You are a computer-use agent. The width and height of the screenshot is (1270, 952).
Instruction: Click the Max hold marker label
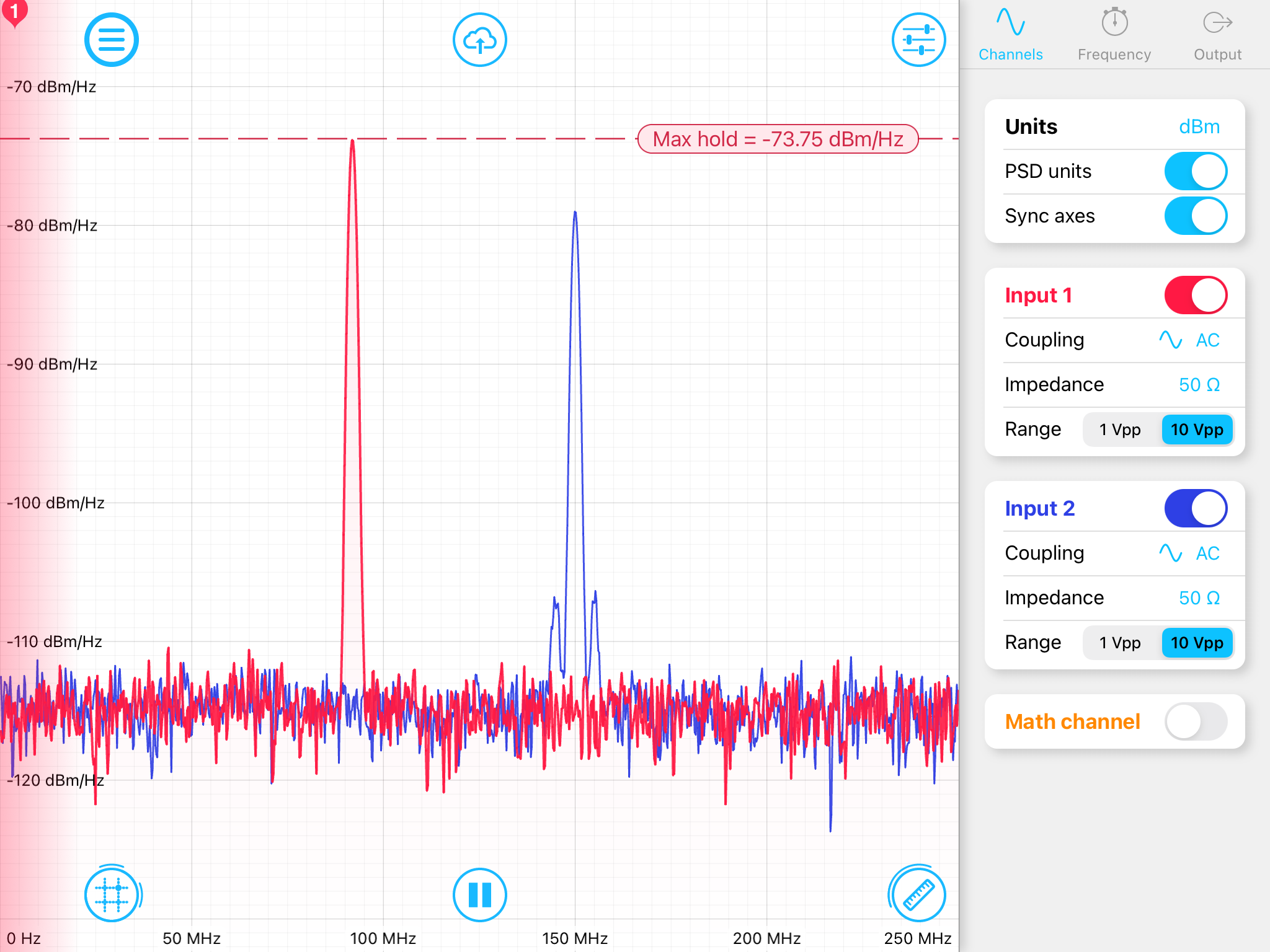778,139
